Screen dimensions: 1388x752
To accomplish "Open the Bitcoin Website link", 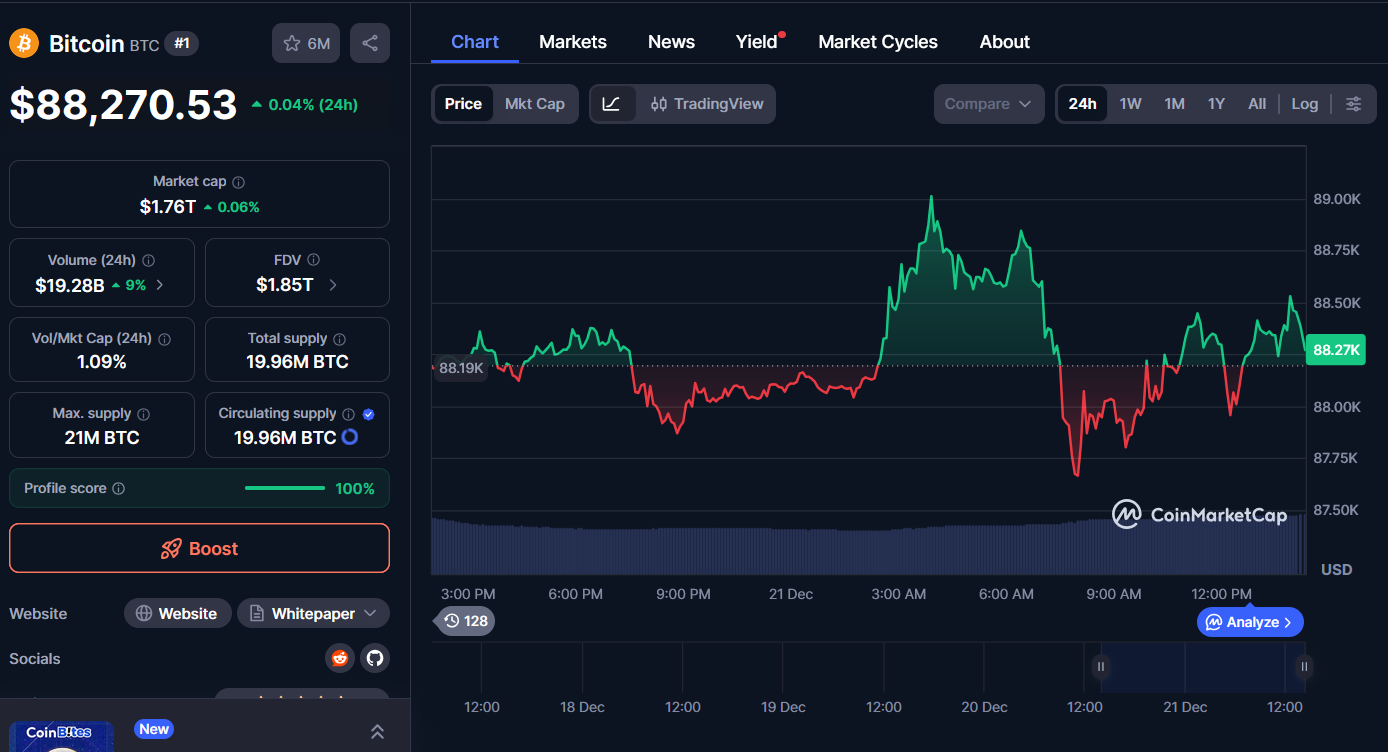I will (177, 613).
